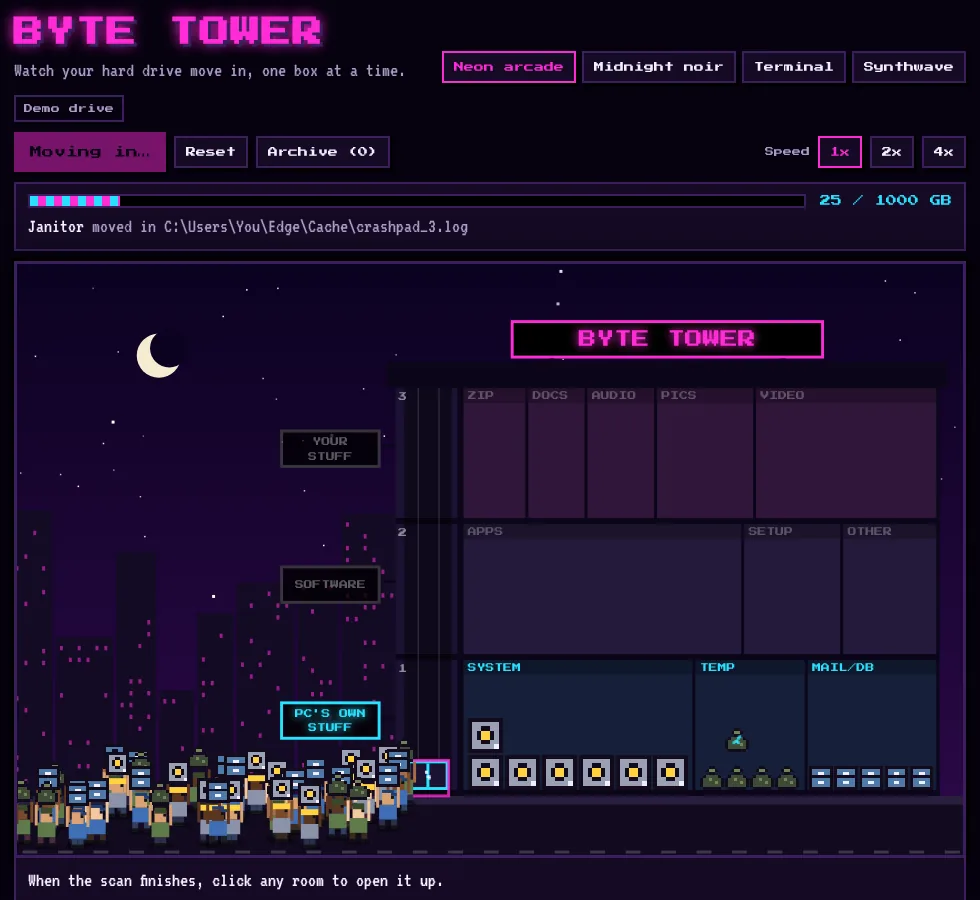Click the Demo drive button
Screen dimensions: 980x900
click(x=69, y=108)
